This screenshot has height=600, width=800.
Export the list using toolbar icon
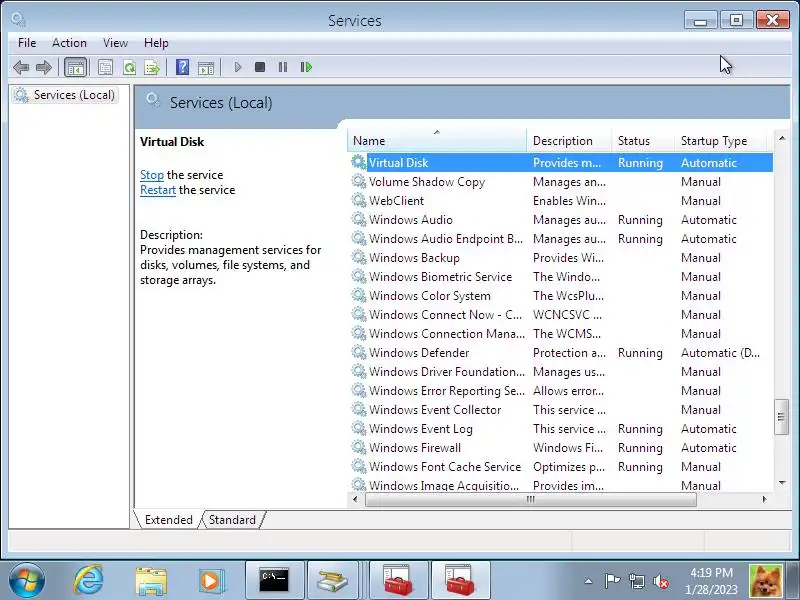(x=152, y=67)
